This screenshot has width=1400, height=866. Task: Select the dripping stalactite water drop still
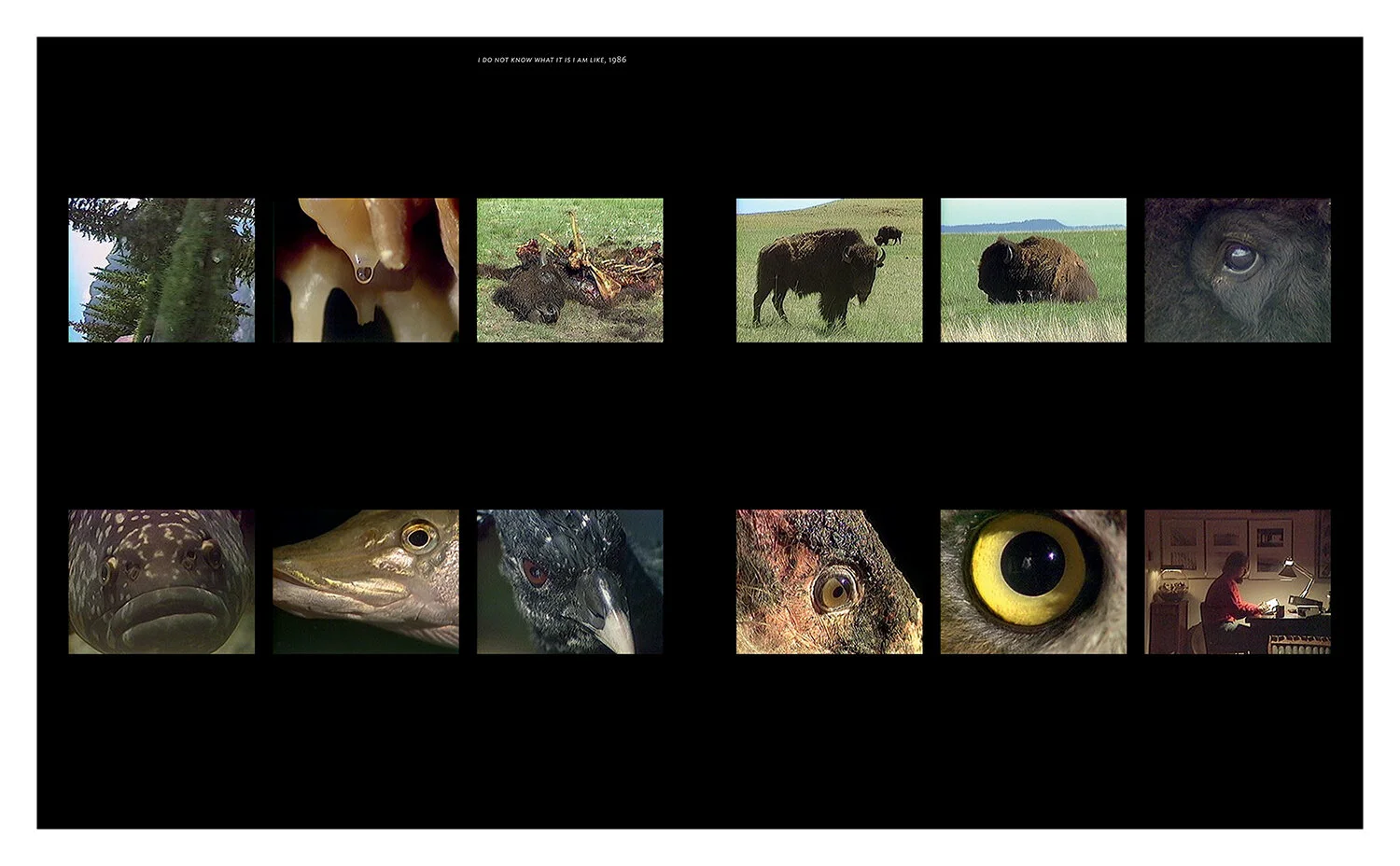point(366,270)
